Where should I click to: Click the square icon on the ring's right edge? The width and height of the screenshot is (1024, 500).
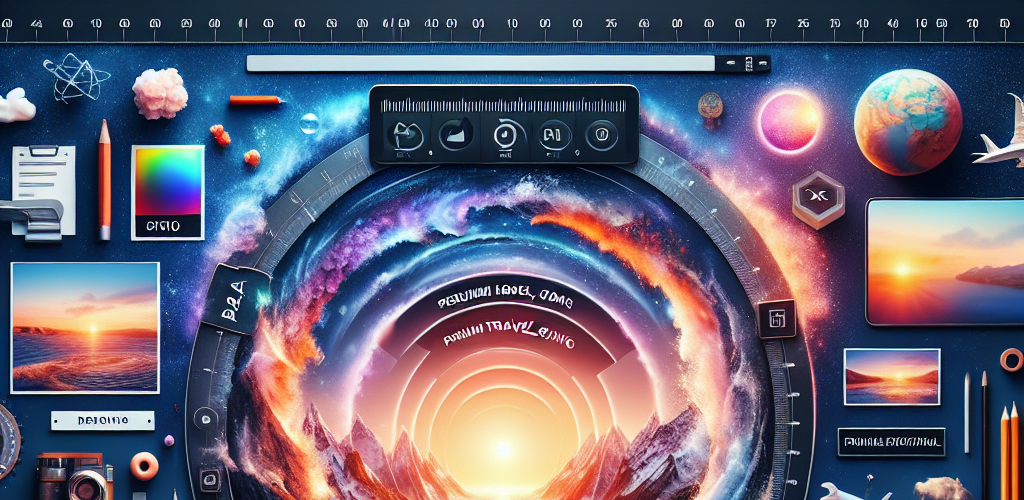point(776,319)
